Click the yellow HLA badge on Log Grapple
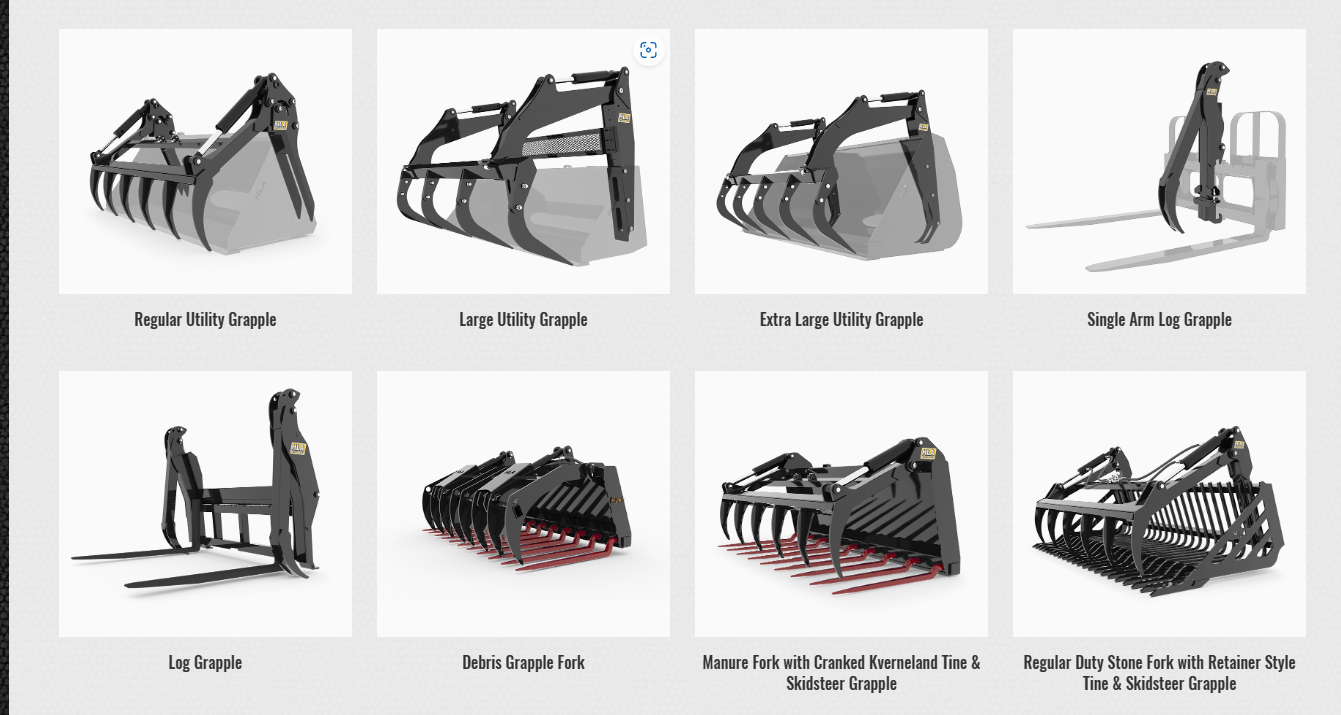 298,448
